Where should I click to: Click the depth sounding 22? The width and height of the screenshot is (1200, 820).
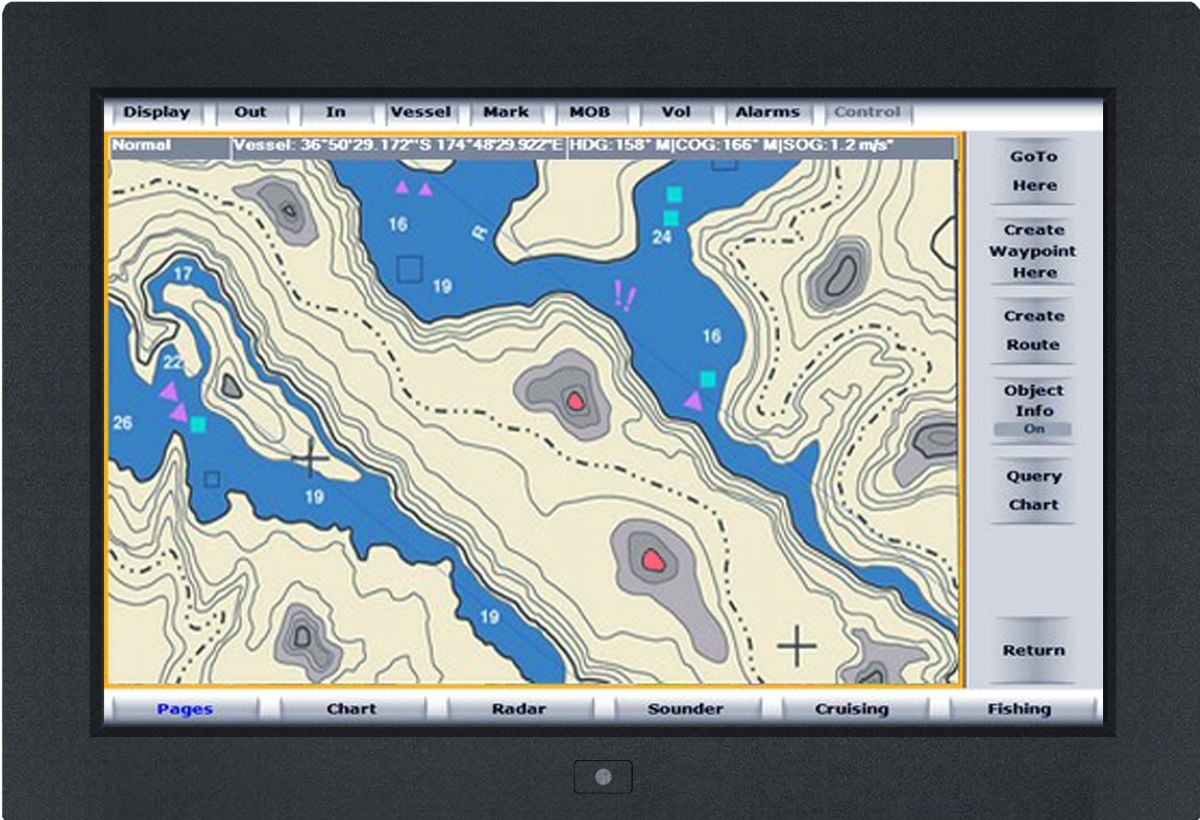(x=174, y=362)
